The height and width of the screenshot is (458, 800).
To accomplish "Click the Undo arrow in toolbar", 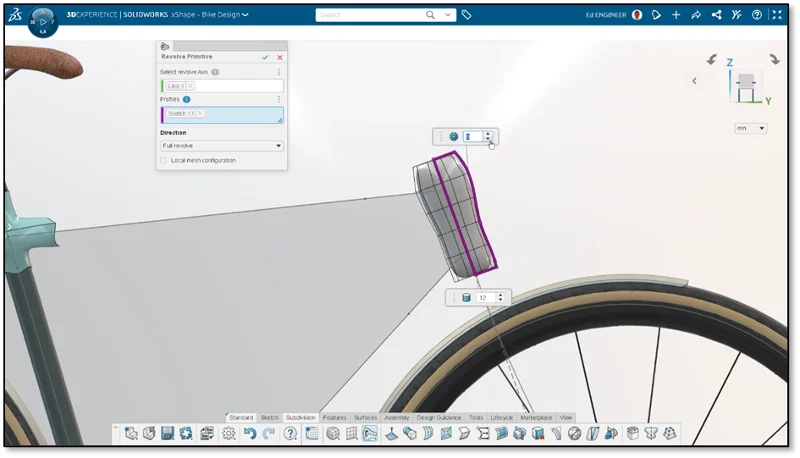I will click(250, 433).
